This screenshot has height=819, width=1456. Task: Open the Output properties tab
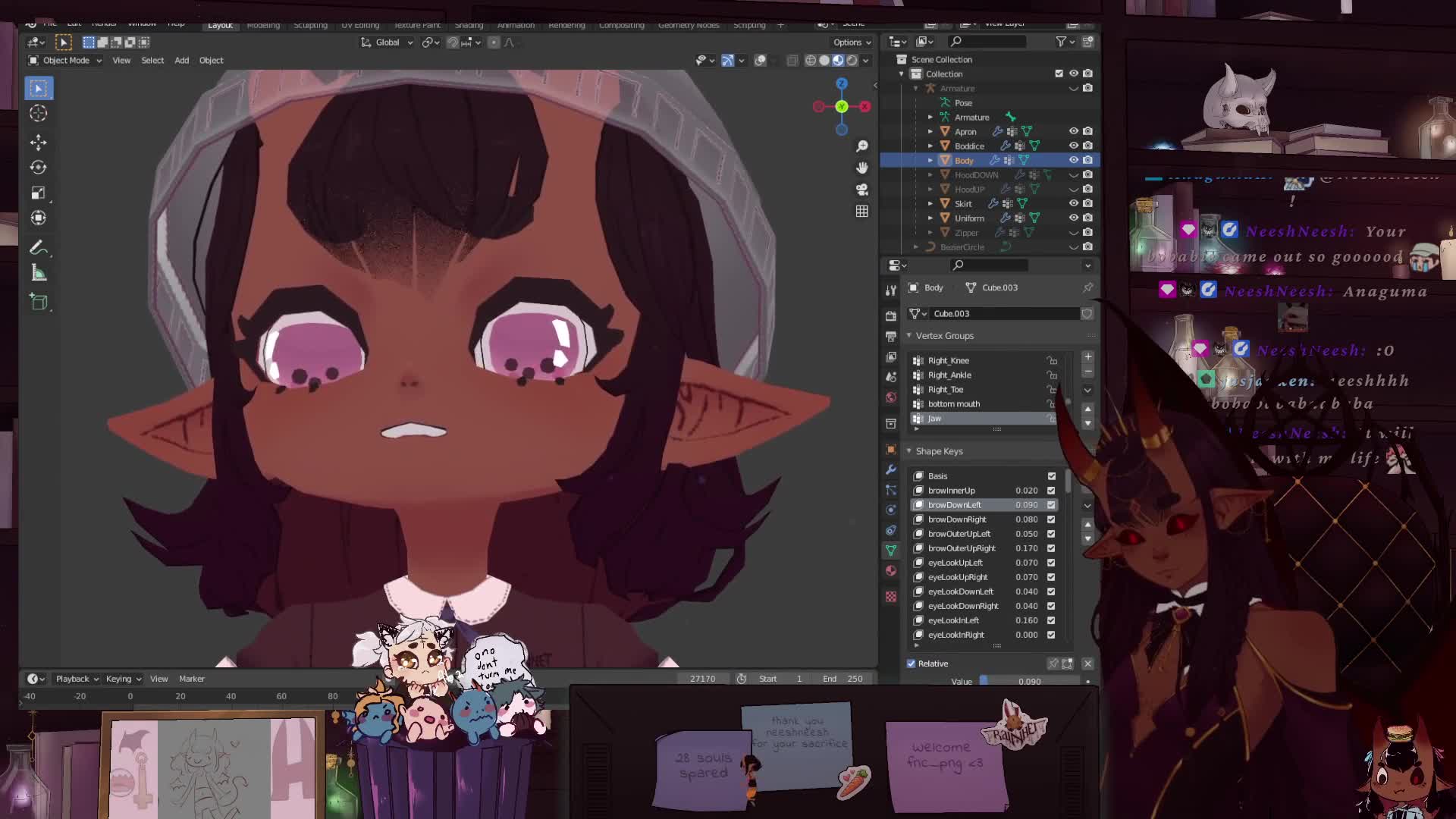[x=891, y=336]
